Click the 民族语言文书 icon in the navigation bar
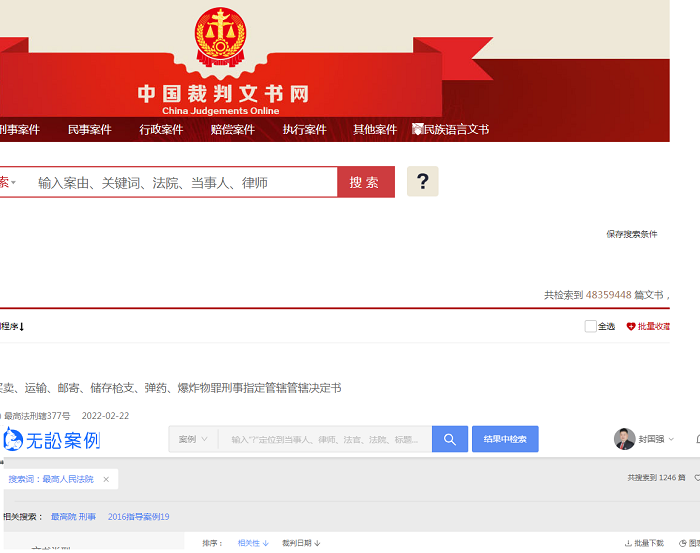This screenshot has height=553, width=700. click(417, 129)
